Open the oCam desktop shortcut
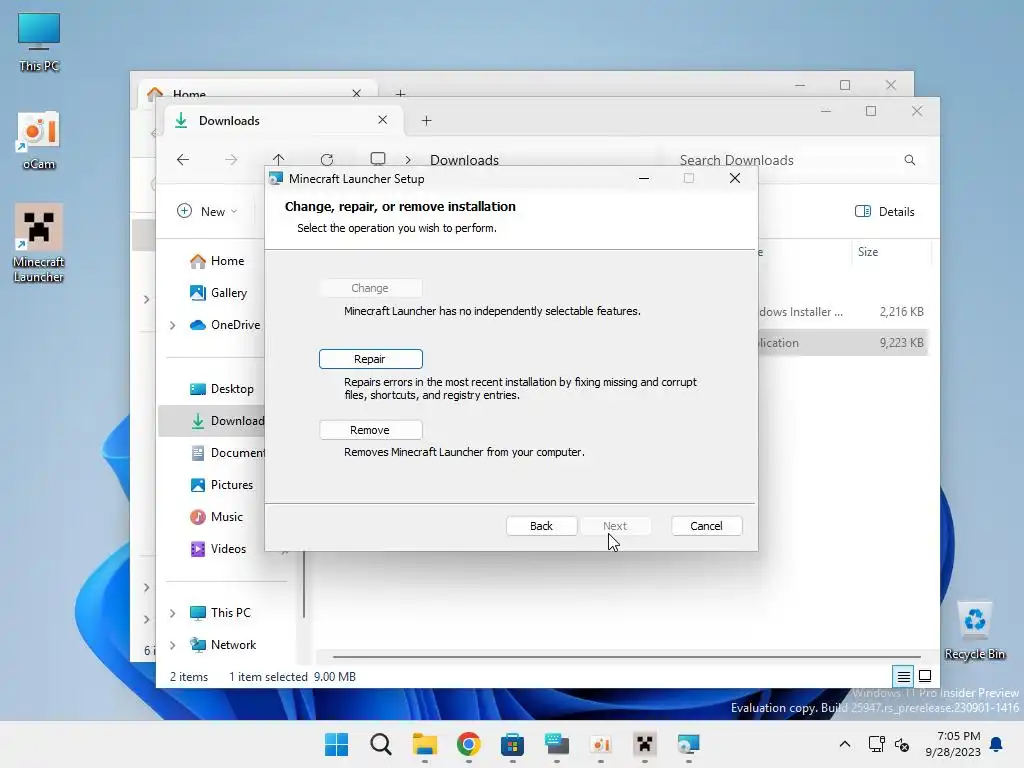The height and width of the screenshot is (768, 1024). [x=39, y=140]
